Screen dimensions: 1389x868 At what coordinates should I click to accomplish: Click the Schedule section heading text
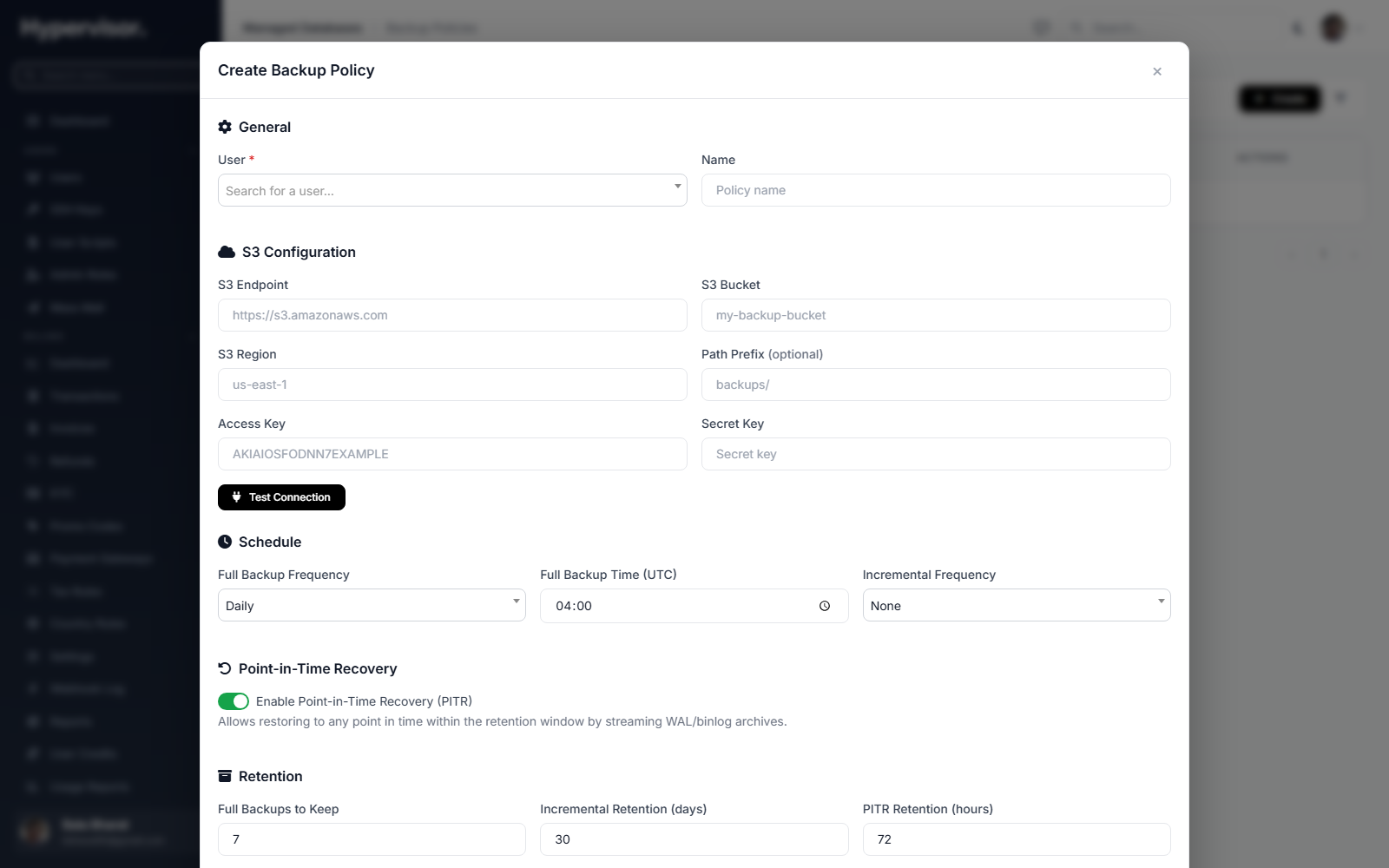tap(270, 542)
